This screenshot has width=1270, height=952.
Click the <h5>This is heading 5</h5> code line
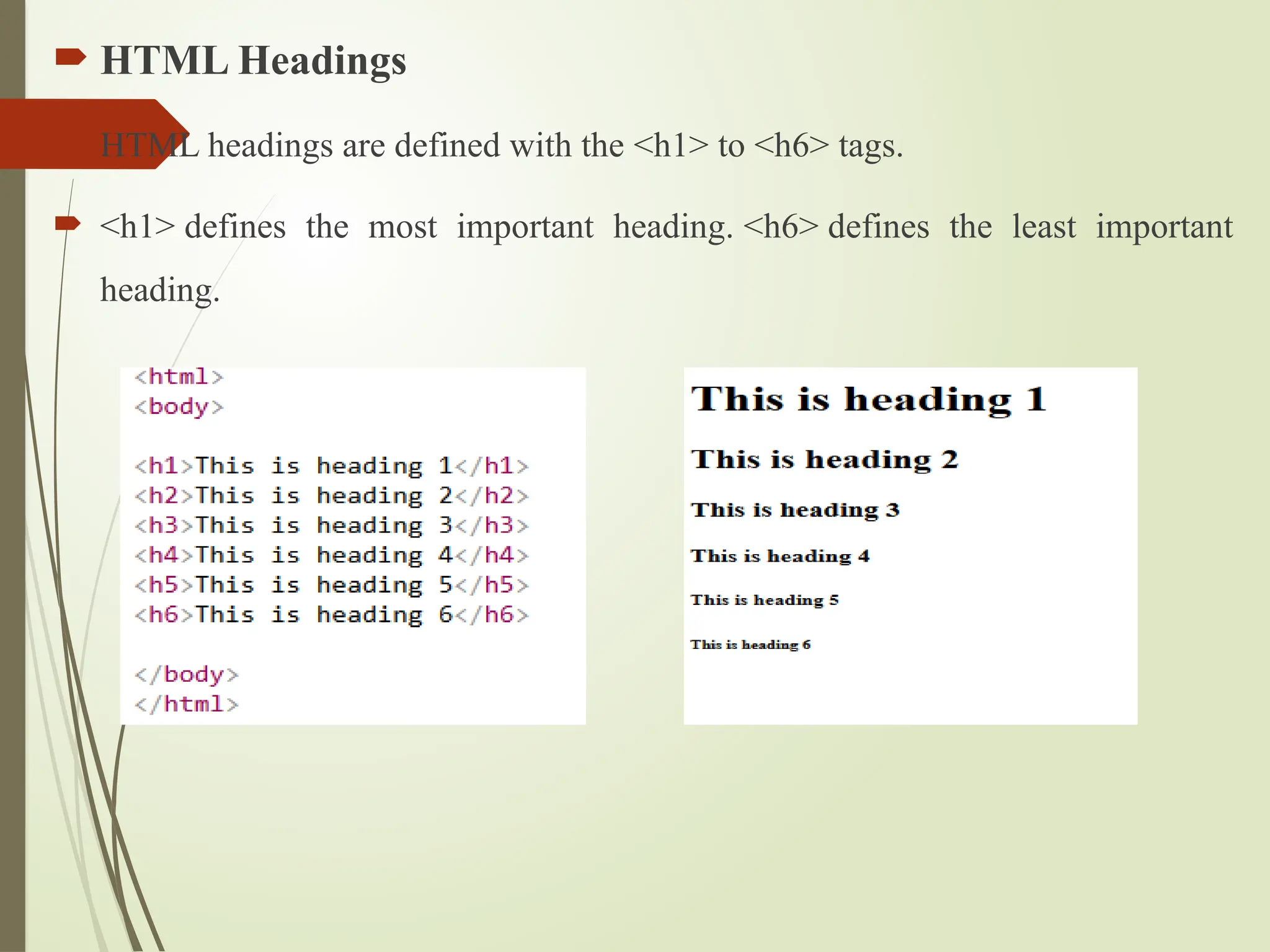(332, 585)
